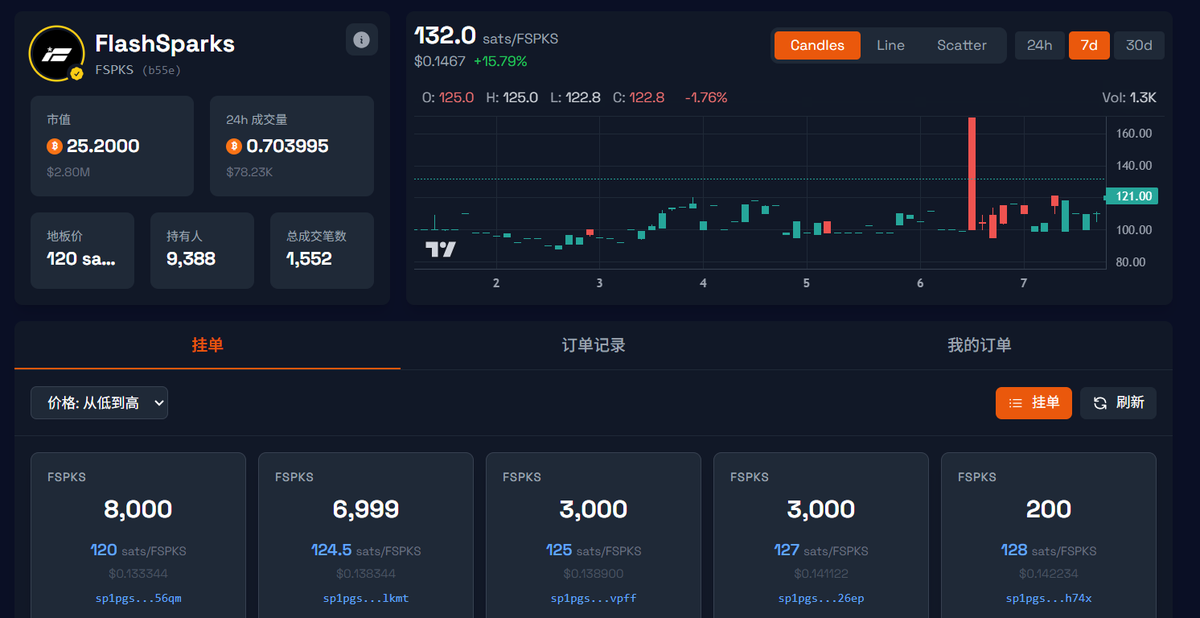Select the 24h timeframe
This screenshot has width=1200, height=618.
pyautogui.click(x=1039, y=45)
